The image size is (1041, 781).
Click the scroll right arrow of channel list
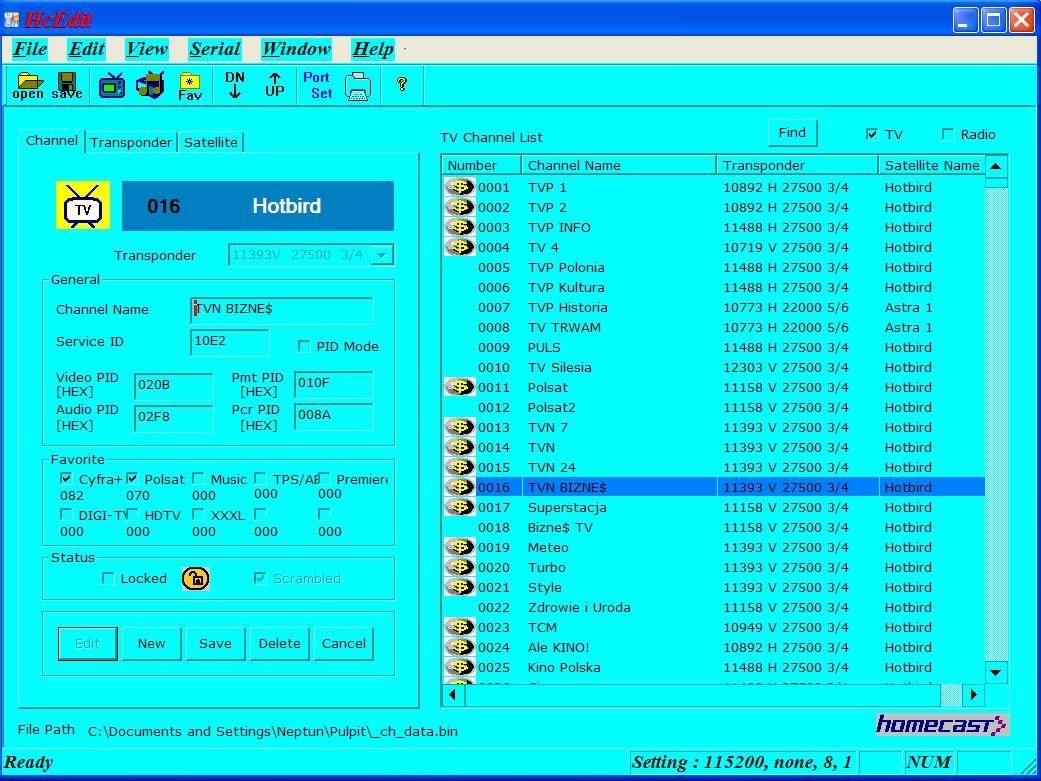tap(973, 695)
